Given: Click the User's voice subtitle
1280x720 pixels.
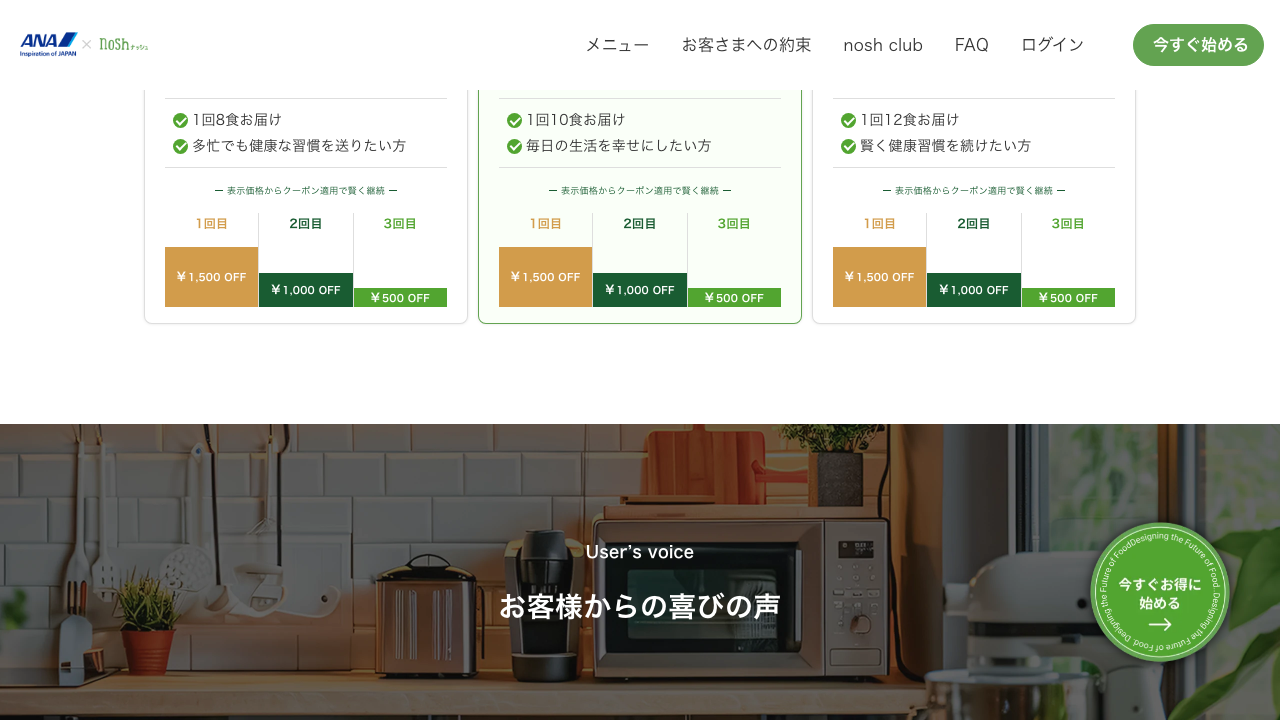Looking at the screenshot, I should coord(640,552).
